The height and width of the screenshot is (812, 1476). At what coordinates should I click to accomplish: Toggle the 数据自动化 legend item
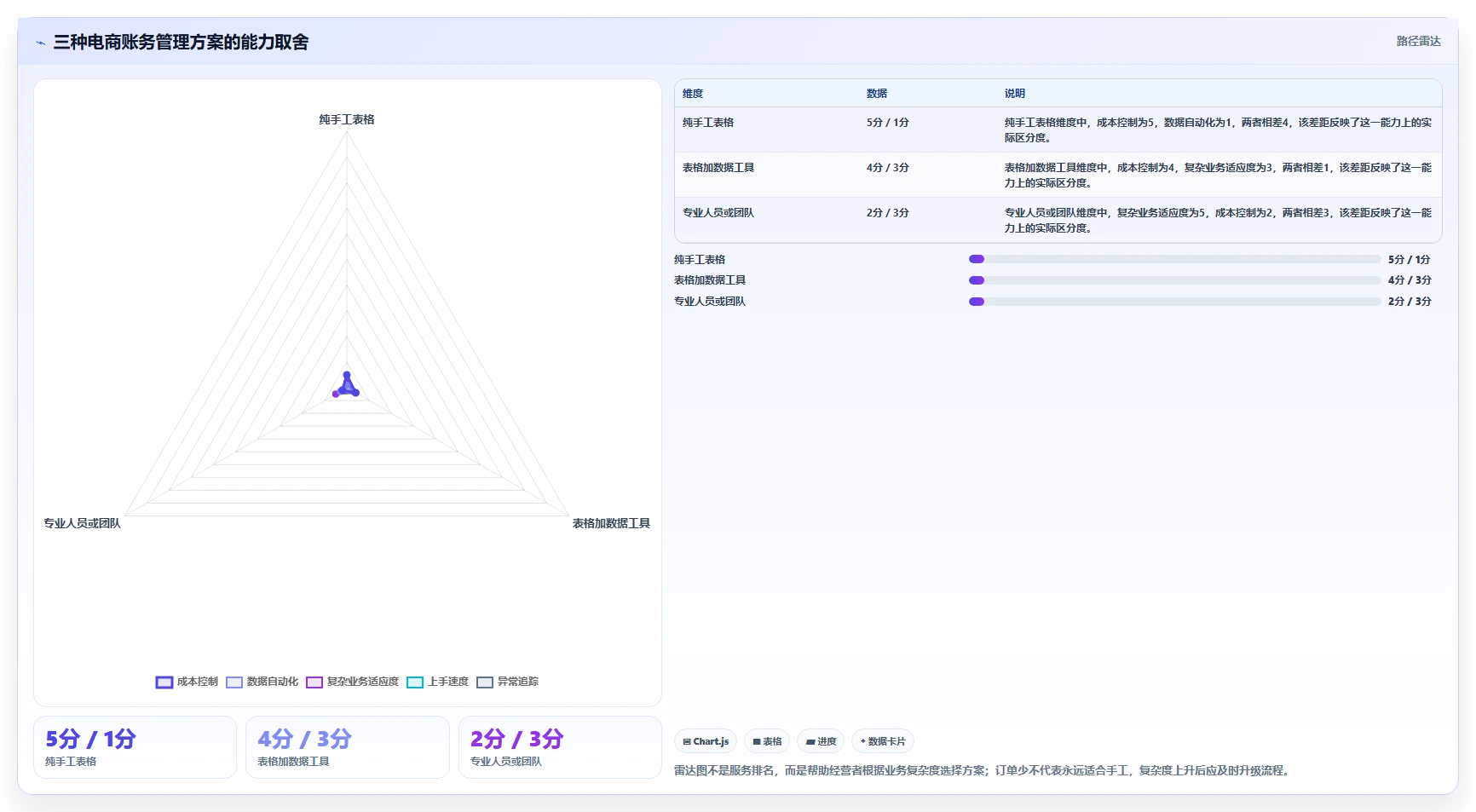click(x=262, y=682)
